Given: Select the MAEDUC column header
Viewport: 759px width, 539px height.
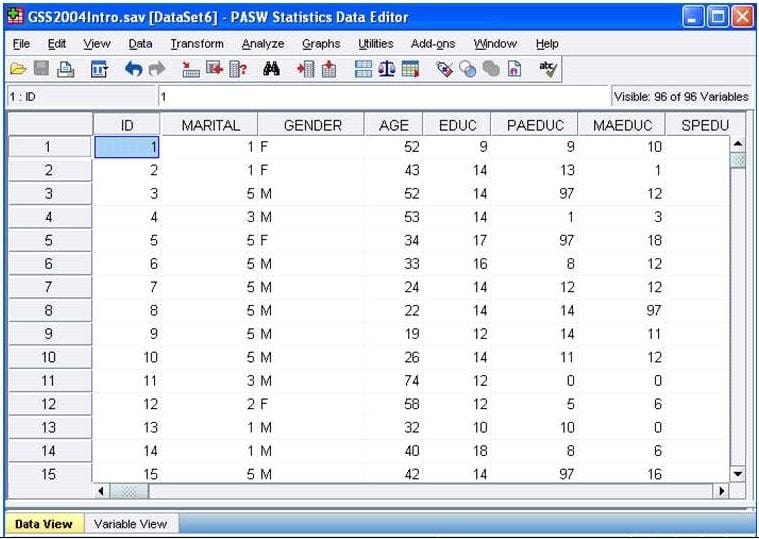Looking at the screenshot, I should coord(622,125).
